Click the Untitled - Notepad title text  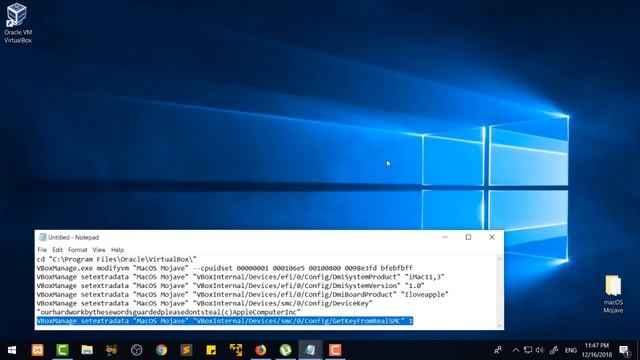(x=73, y=237)
